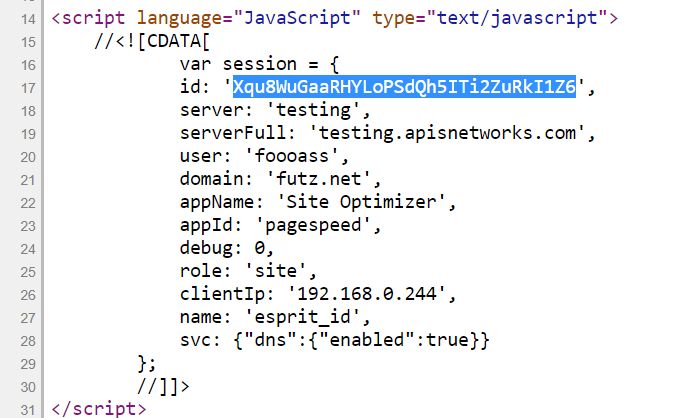Click the highlighted session id string
The height and width of the screenshot is (418, 695).
[404, 87]
